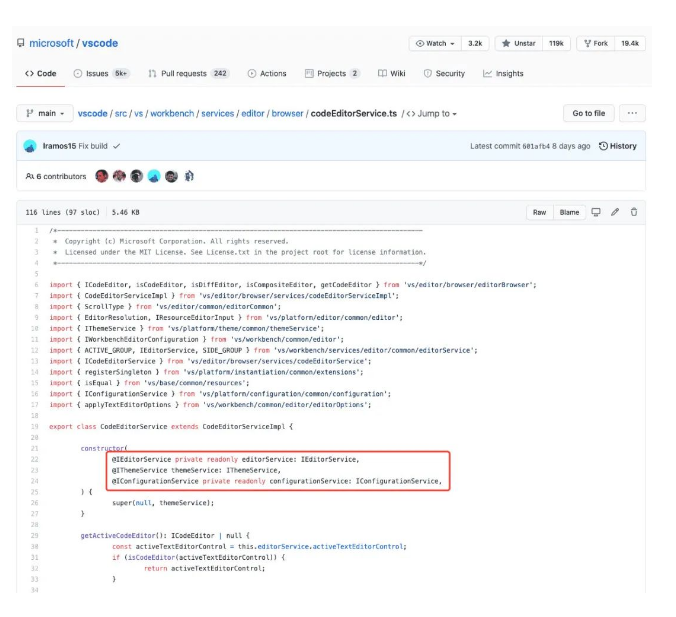Unstar the vscode repository

[520, 44]
